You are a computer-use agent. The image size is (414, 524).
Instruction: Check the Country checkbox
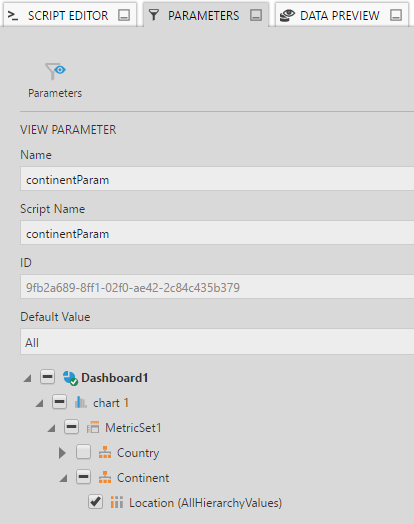coord(83,452)
